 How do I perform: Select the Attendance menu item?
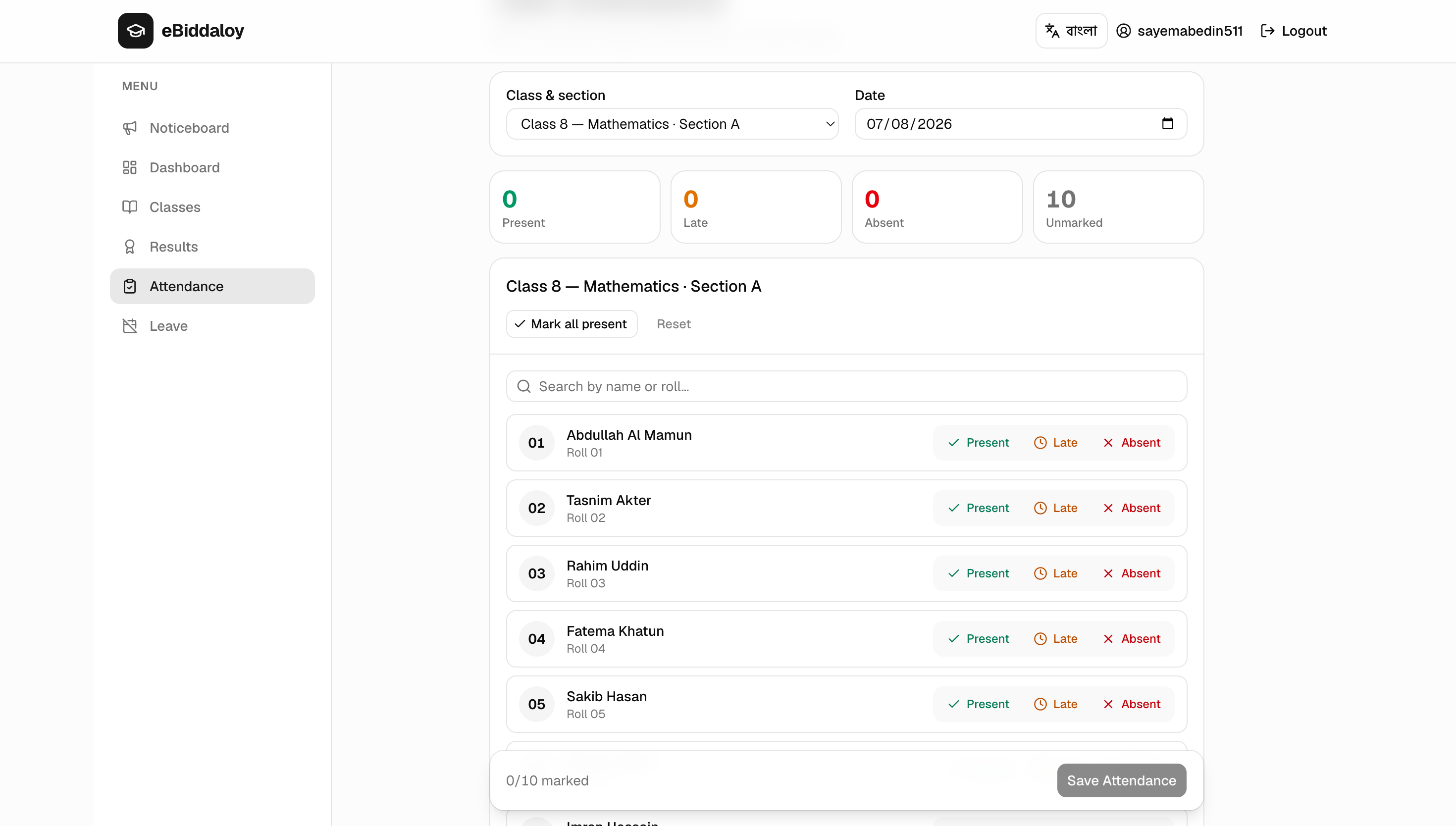212,287
